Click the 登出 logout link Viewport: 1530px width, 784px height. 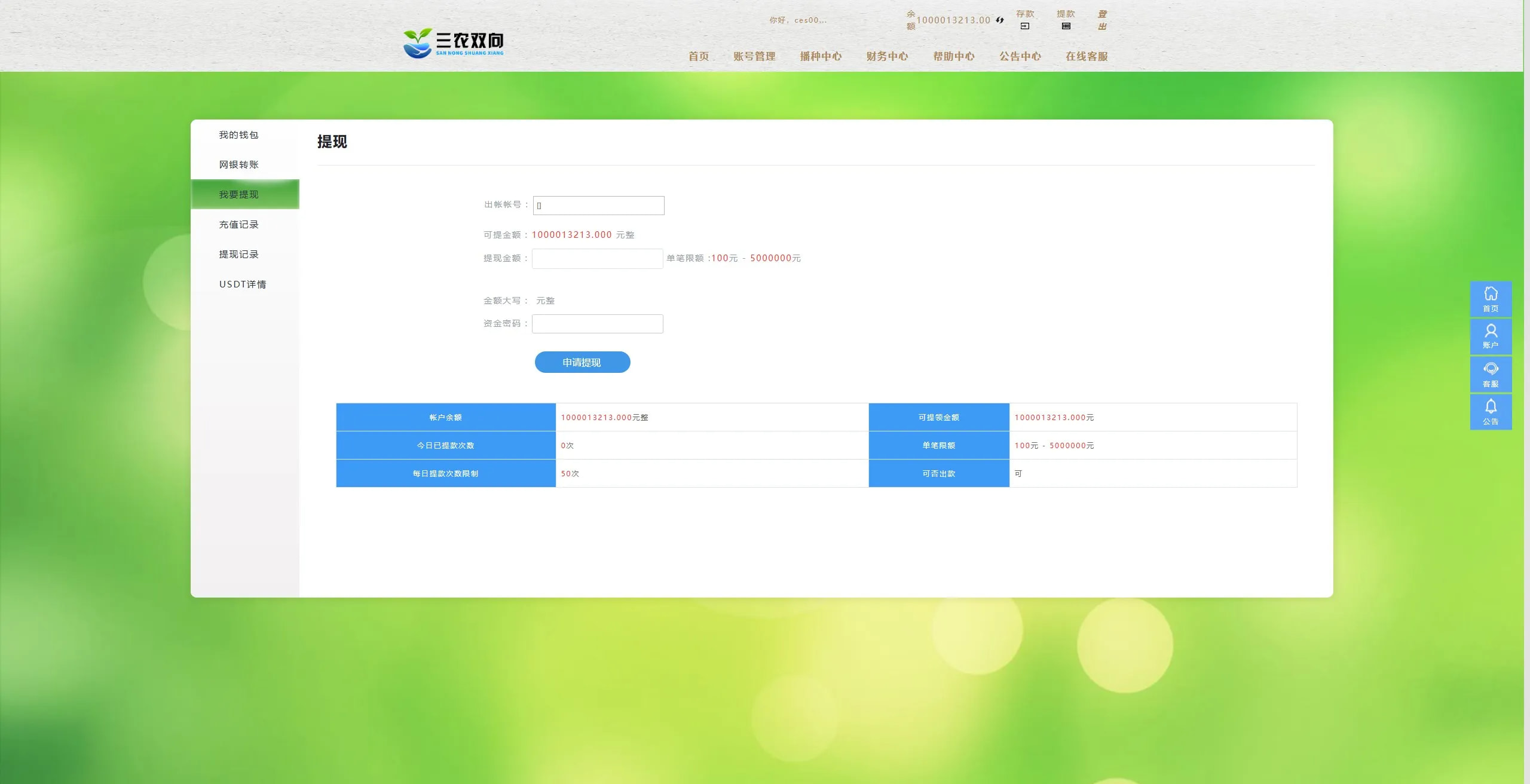point(1103,20)
